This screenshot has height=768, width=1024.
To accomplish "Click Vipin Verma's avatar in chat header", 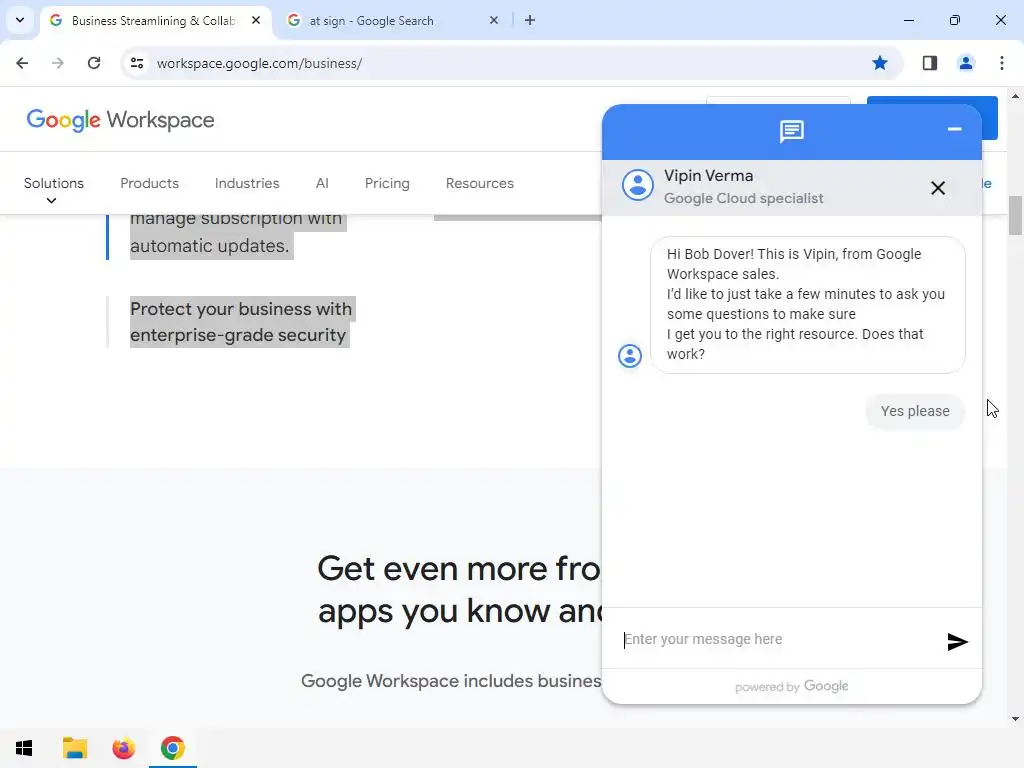I will pos(637,185).
